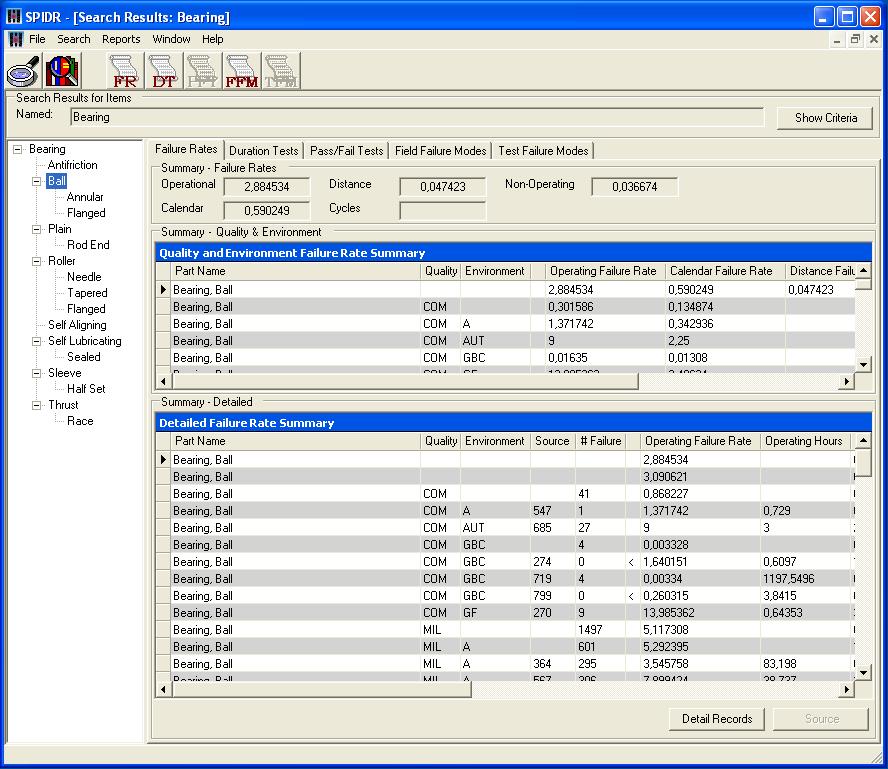Click the Named input field containing Bearing
The height and width of the screenshot is (769, 888).
(x=417, y=117)
